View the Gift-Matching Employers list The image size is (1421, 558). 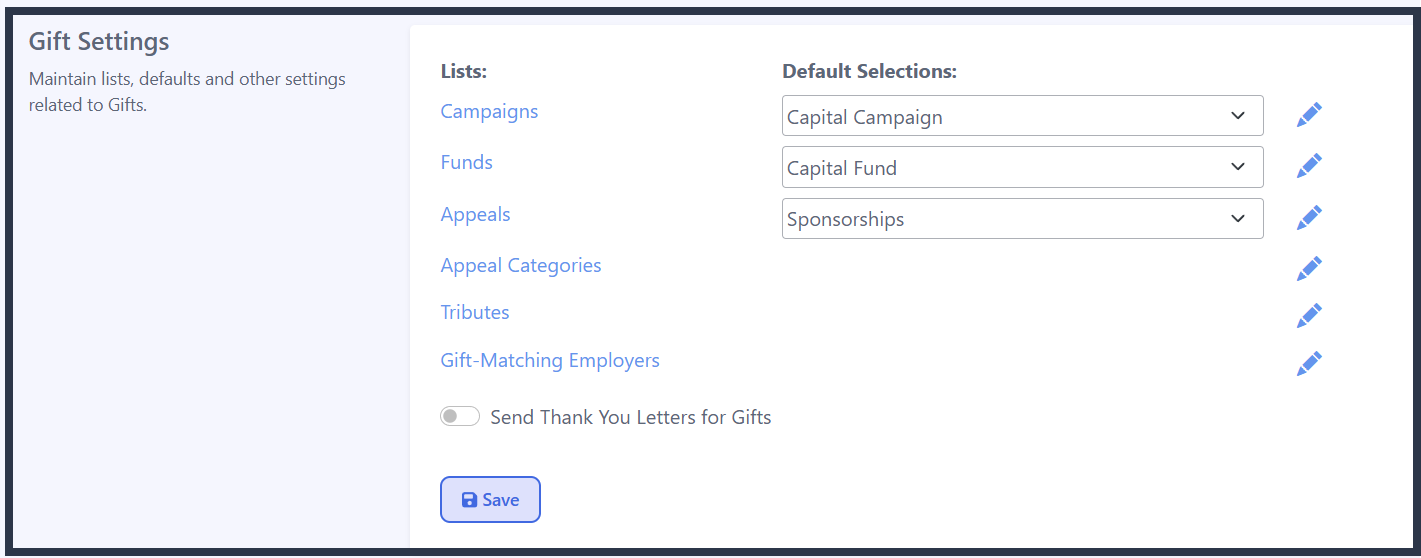click(x=550, y=360)
